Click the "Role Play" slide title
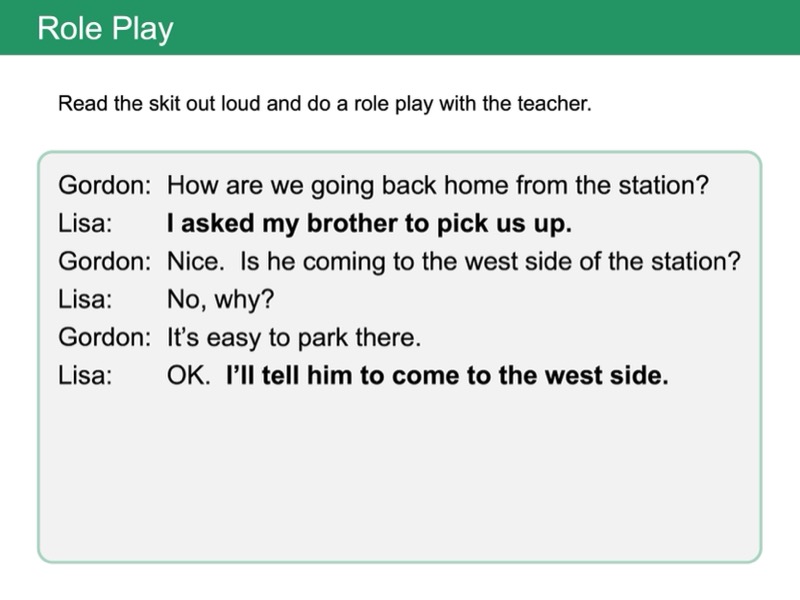 (x=105, y=28)
